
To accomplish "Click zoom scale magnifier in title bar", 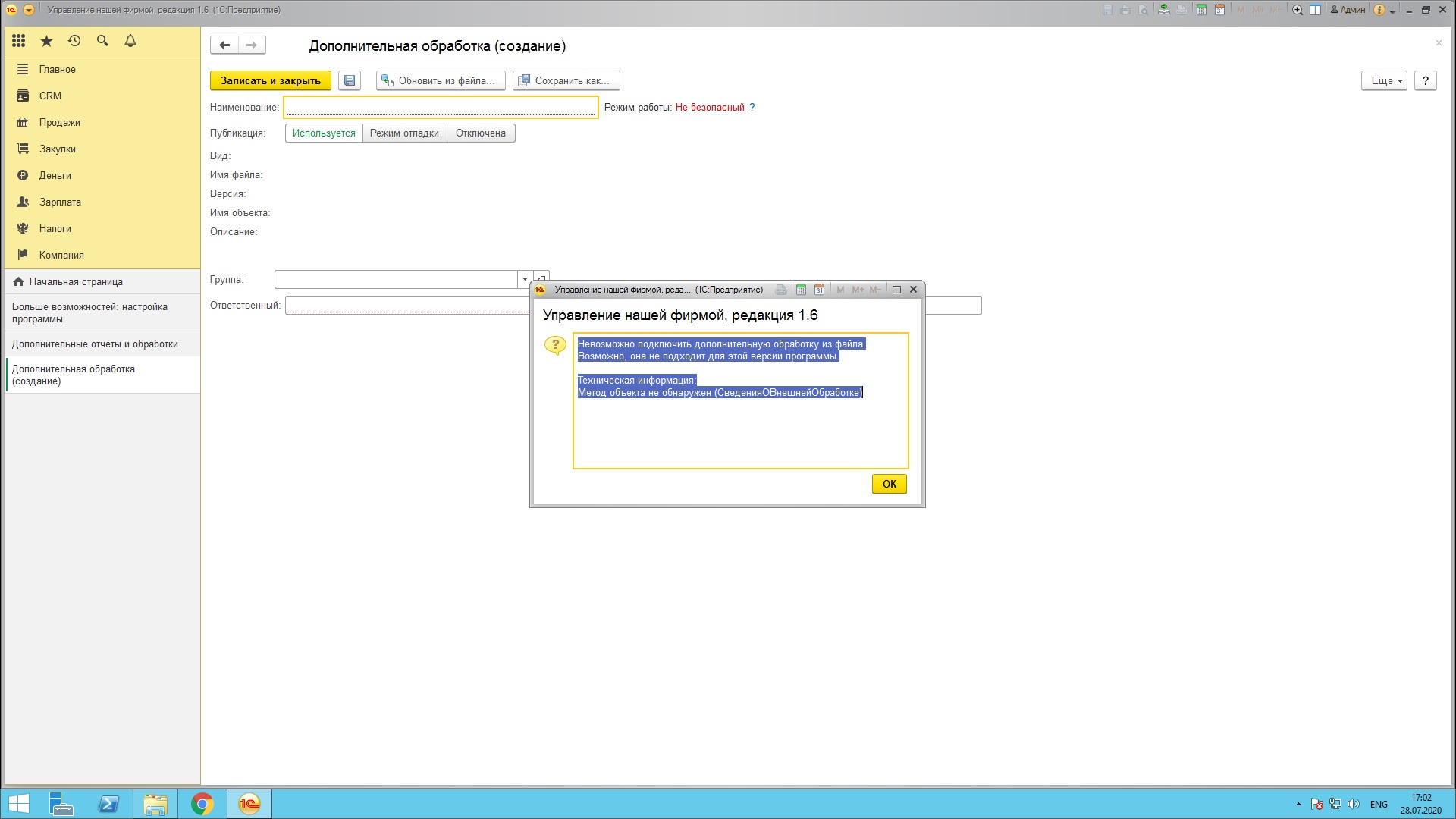I will coord(1298,10).
